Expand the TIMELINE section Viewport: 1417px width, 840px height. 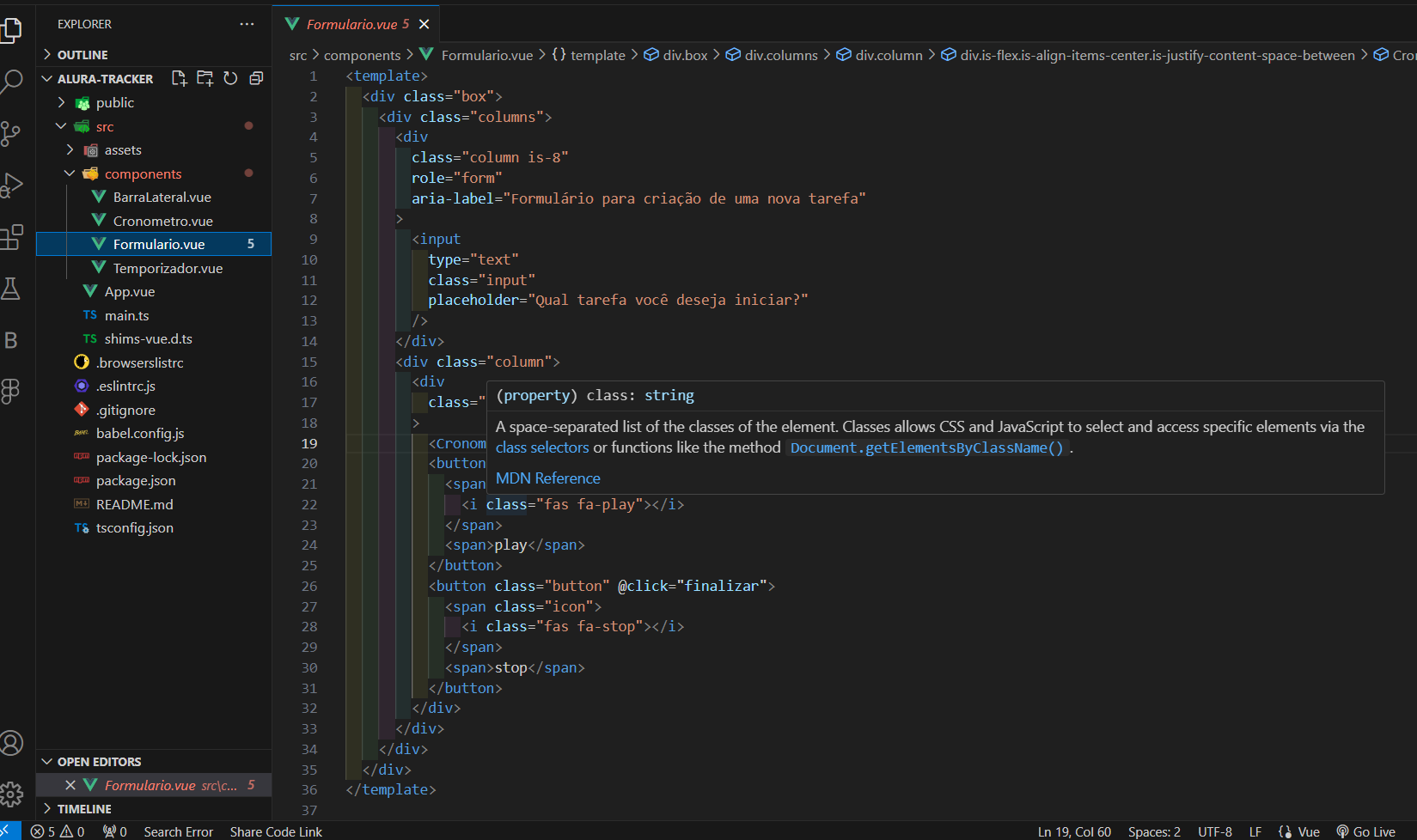pyautogui.click(x=154, y=808)
